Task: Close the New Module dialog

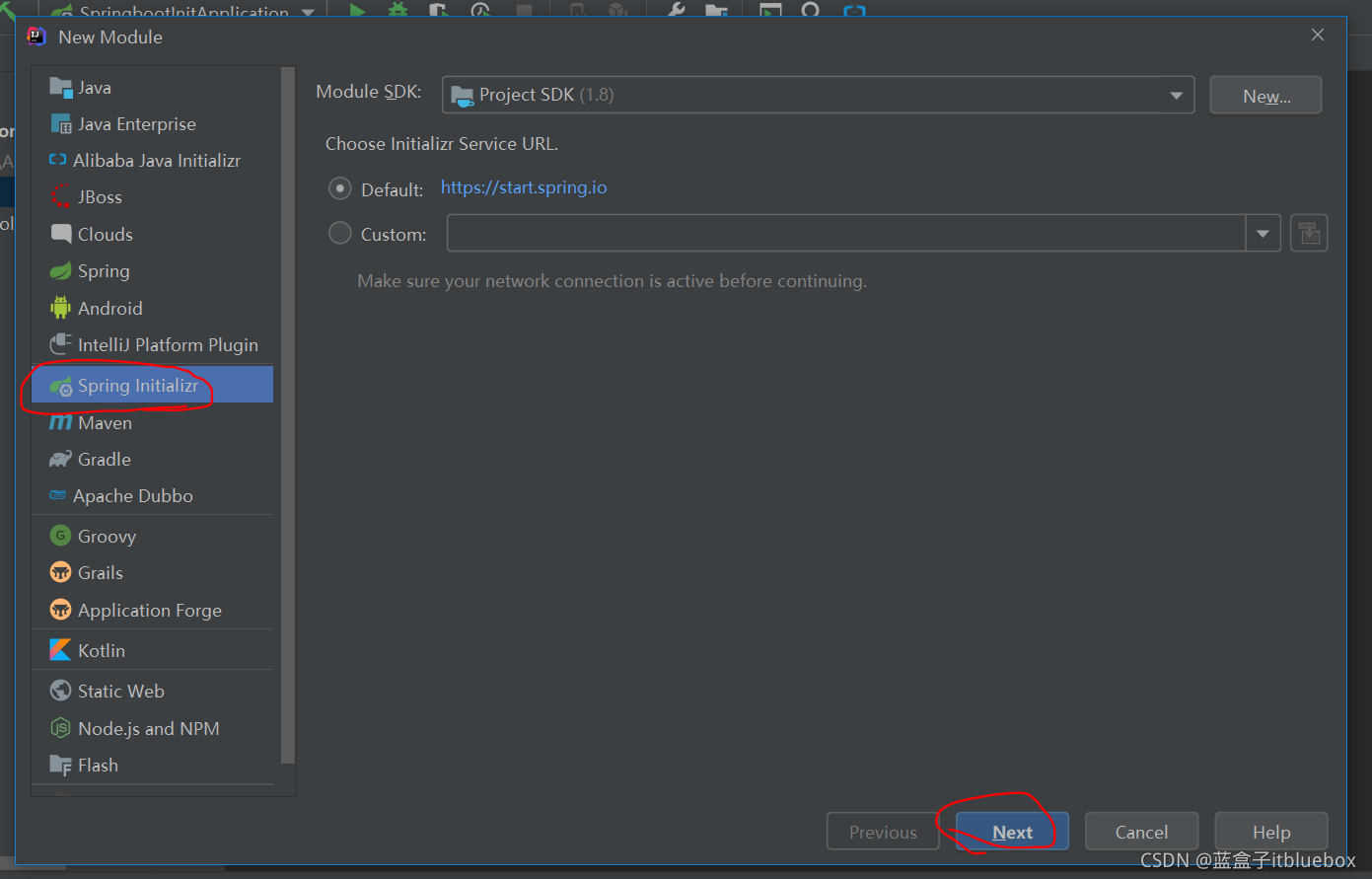Action: pos(1317,35)
